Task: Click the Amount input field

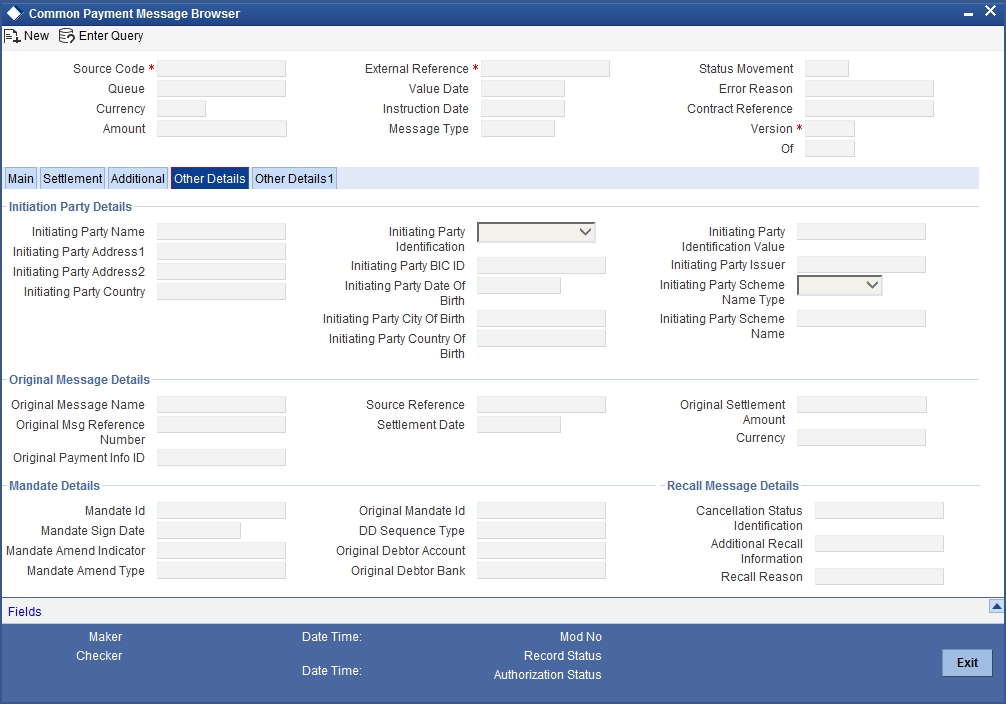Action: coord(222,128)
